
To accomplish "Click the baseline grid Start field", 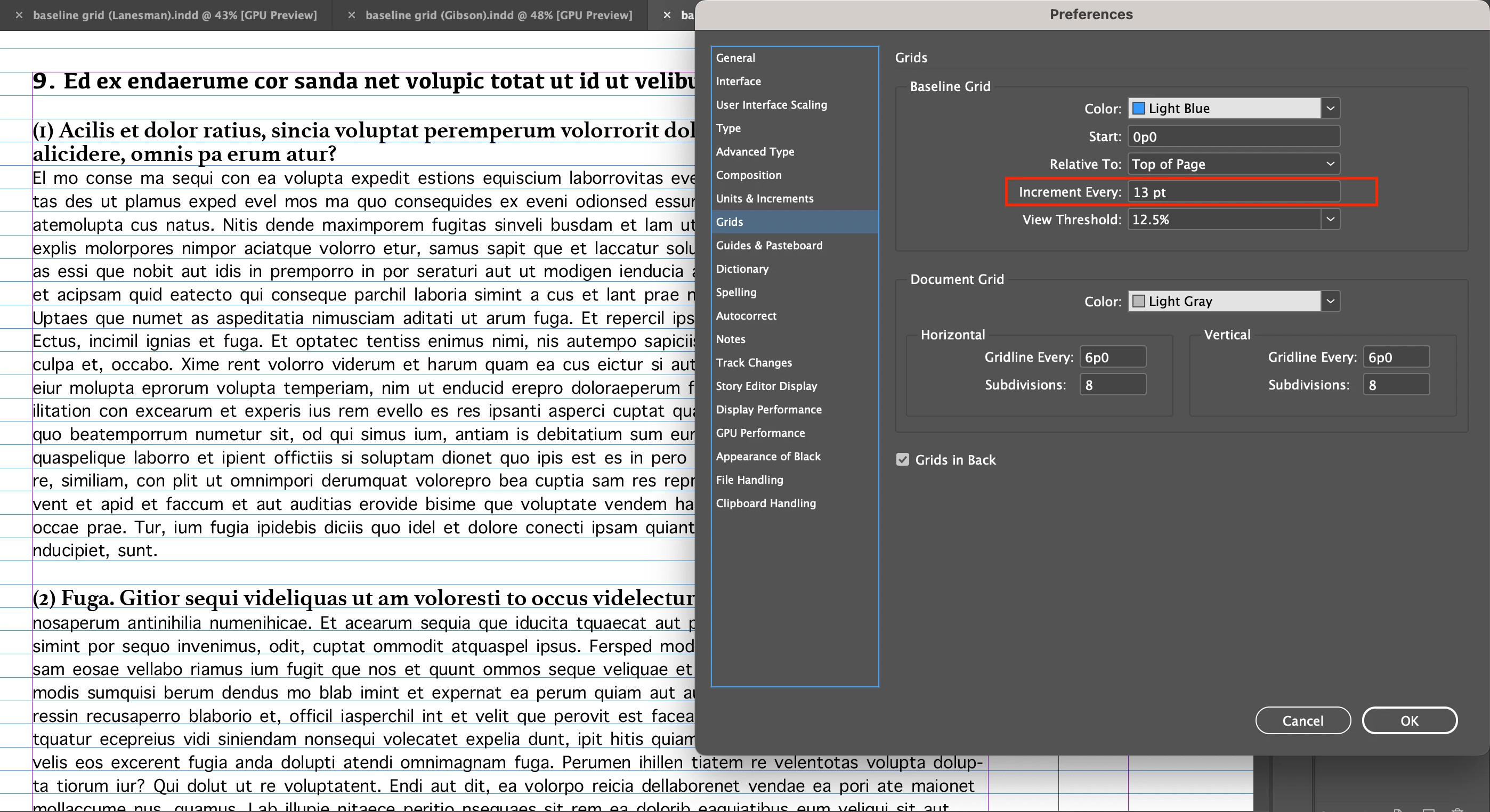I will [x=1233, y=136].
